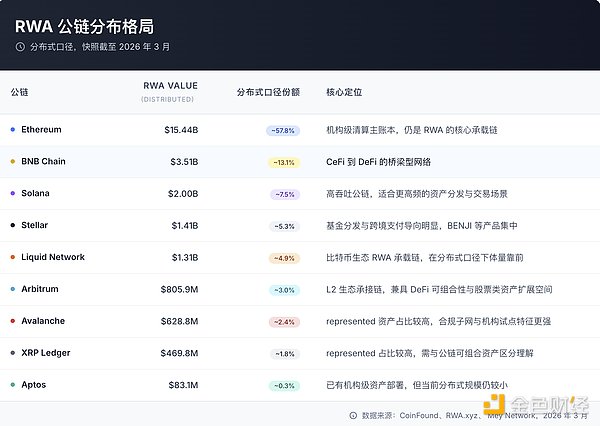
Task: Click the Solana $2.00B value cell
Action: point(181,194)
